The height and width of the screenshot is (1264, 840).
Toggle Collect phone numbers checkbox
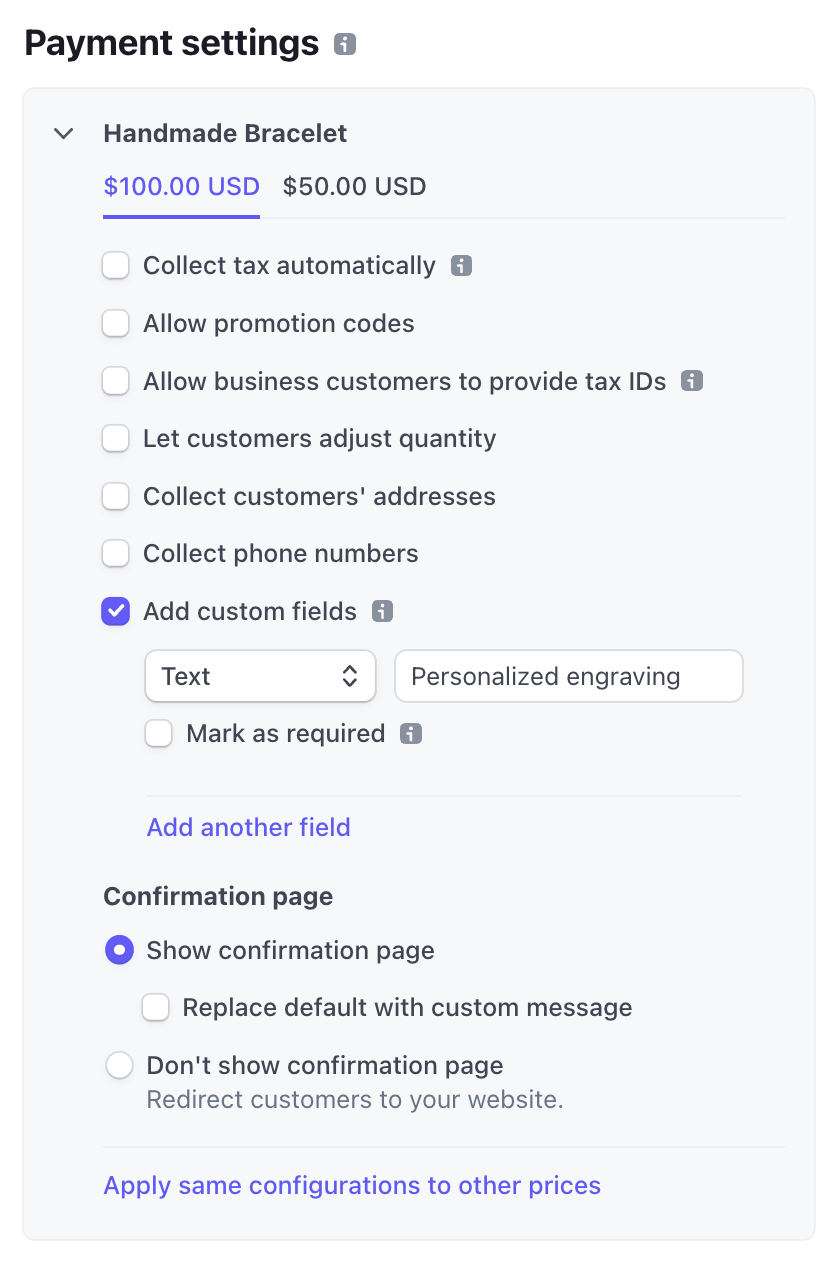116,553
